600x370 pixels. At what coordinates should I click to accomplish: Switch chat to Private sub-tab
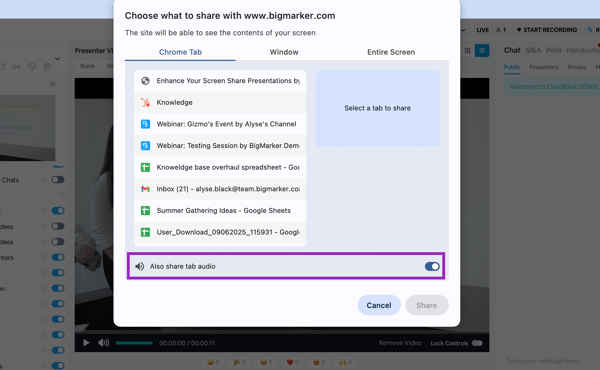coord(577,67)
